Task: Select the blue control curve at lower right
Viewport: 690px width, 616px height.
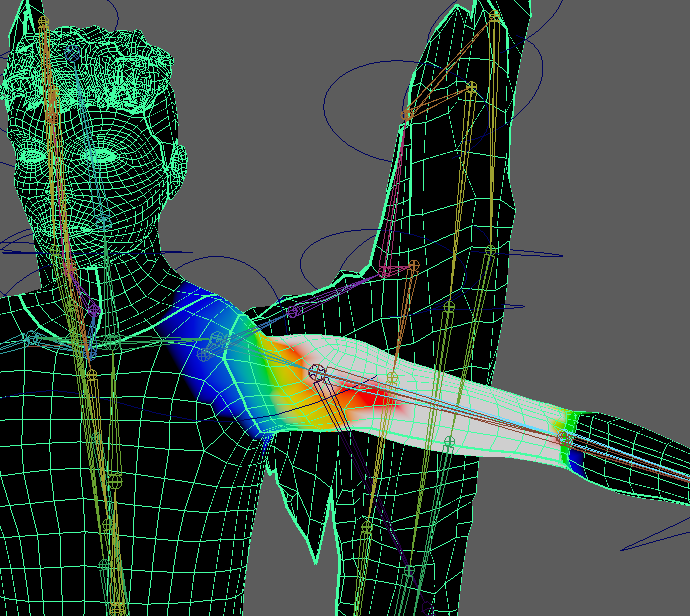Action: tap(650, 539)
